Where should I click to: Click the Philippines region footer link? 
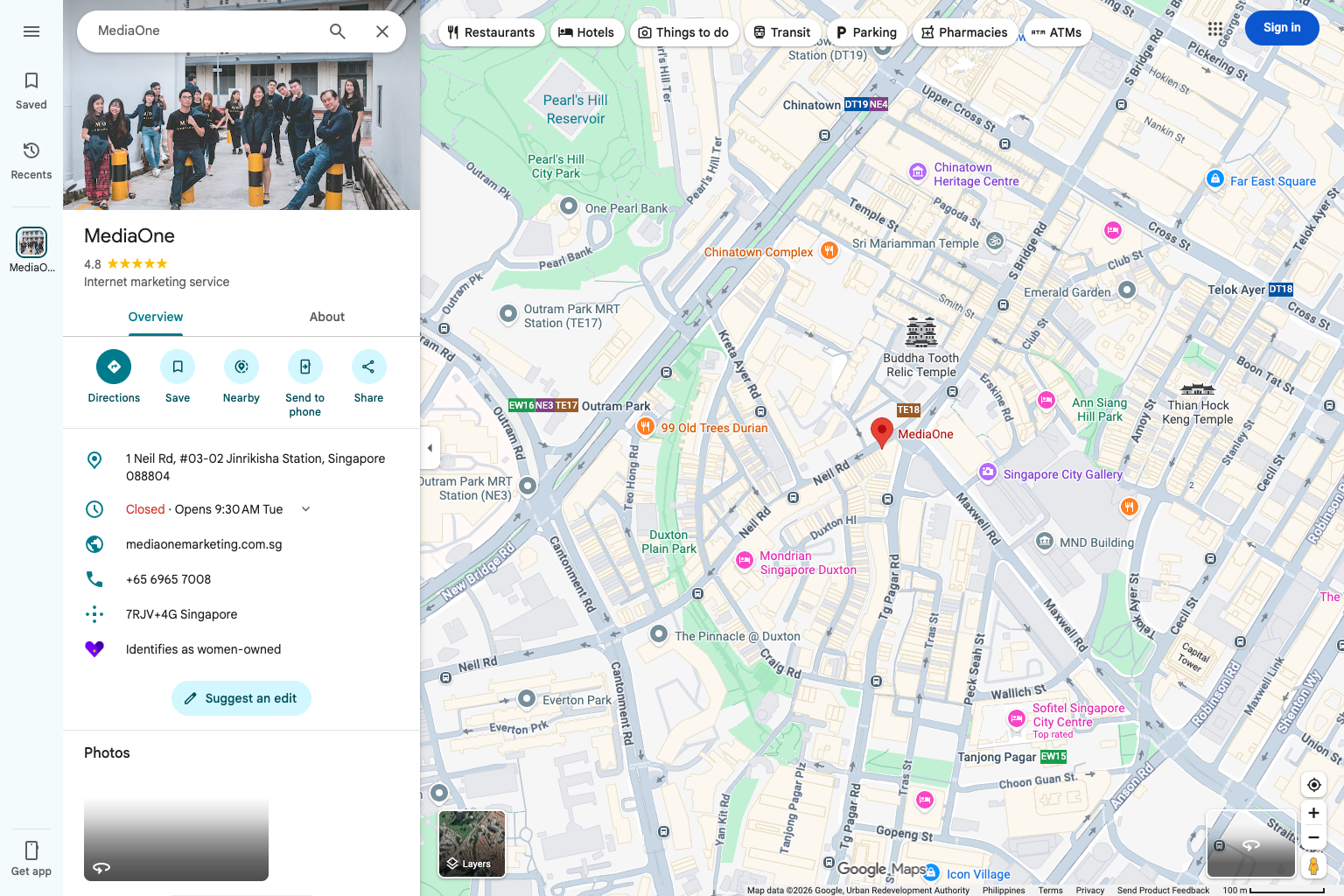pyautogui.click(x=1004, y=890)
